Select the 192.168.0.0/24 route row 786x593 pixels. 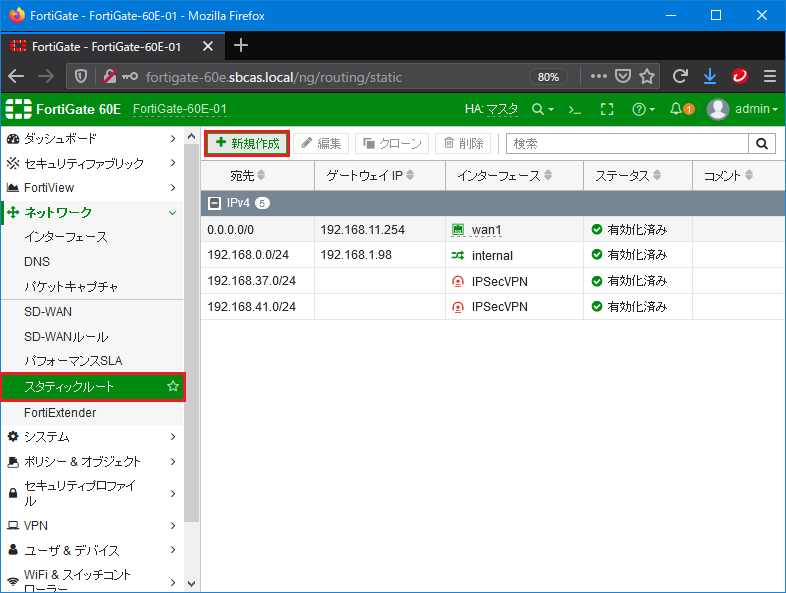point(493,255)
